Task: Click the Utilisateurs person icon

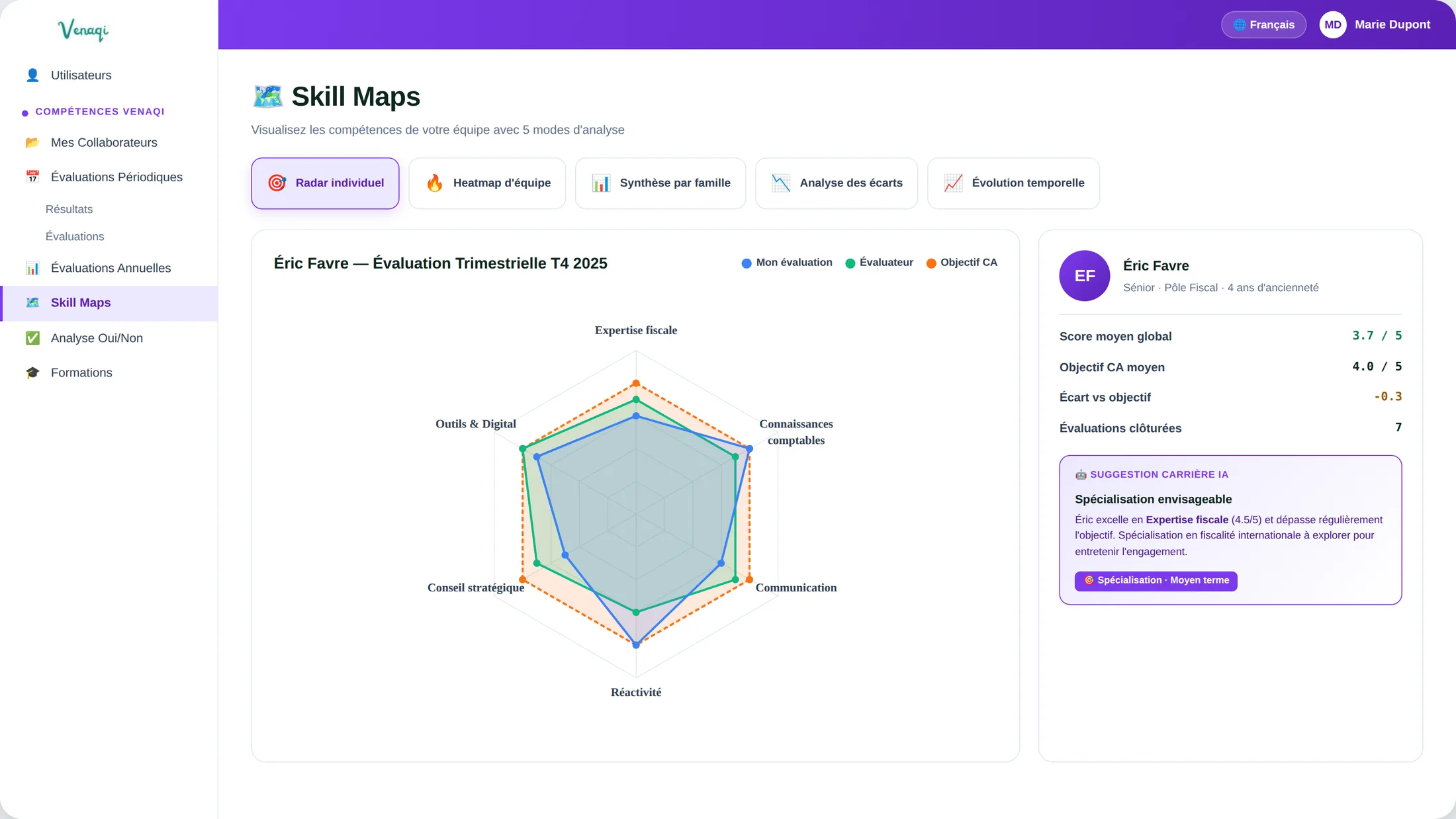Action: (32, 75)
